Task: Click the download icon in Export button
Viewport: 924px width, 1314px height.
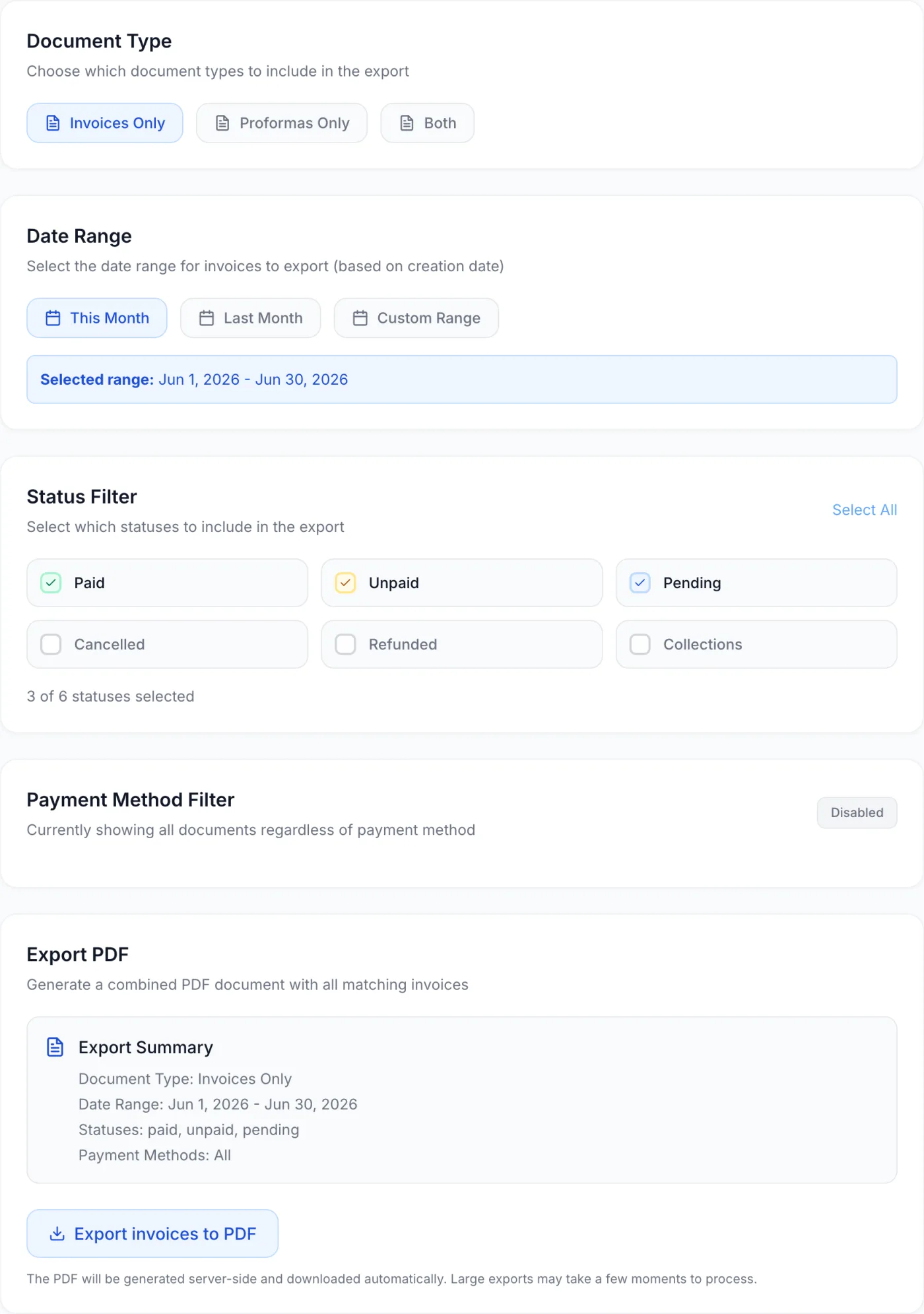Action: point(57,1233)
